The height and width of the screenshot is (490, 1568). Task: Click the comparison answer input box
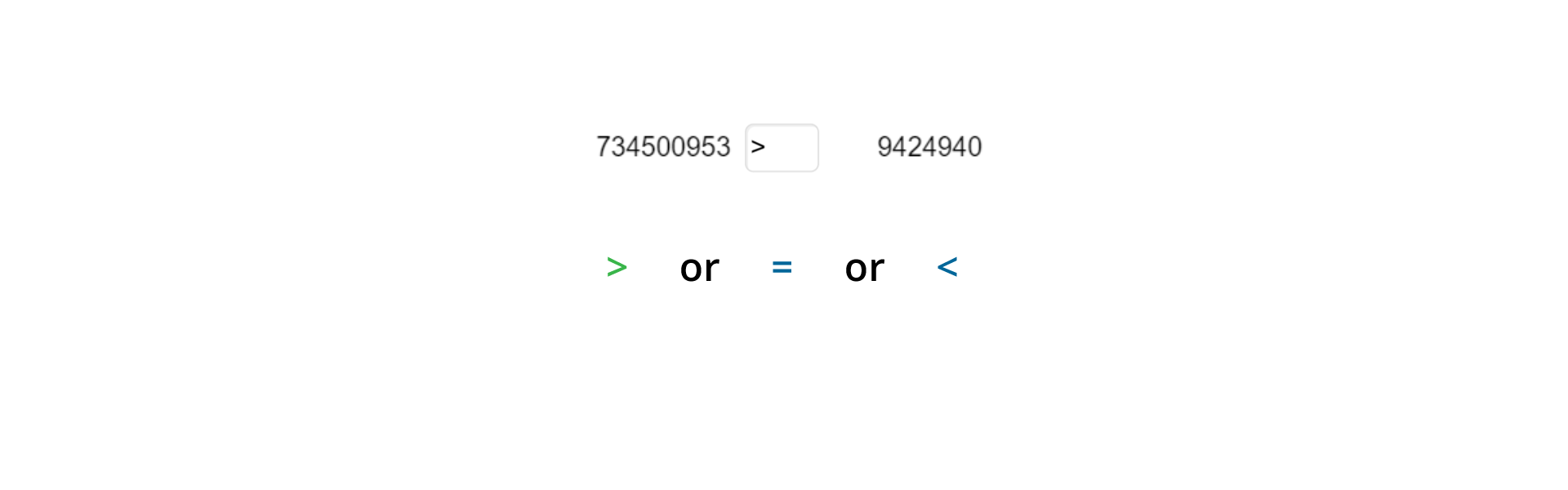pos(782,148)
